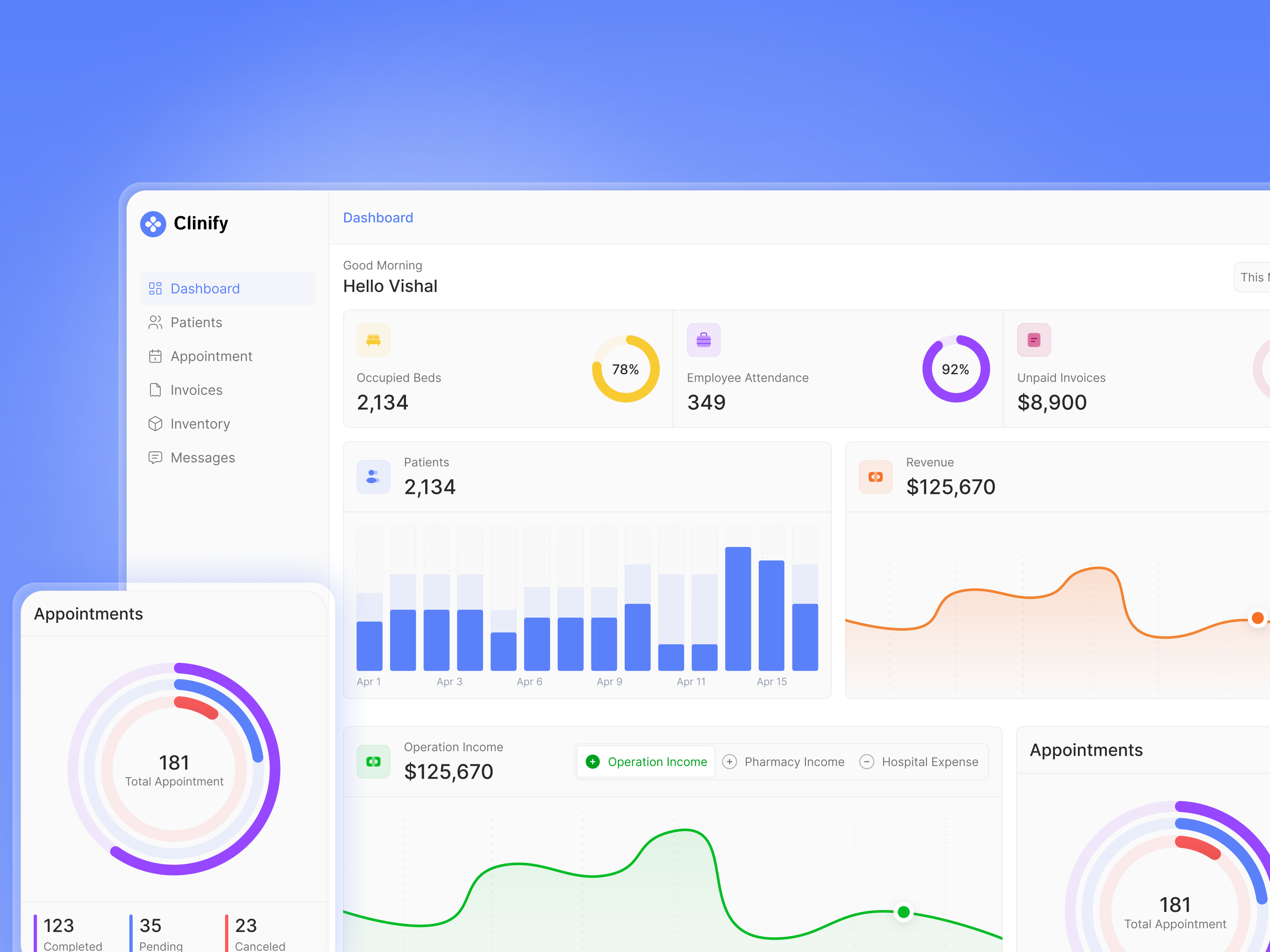This screenshot has width=1270, height=952.
Task: Click the tallest bar in the Patients chart
Action: tap(739, 608)
